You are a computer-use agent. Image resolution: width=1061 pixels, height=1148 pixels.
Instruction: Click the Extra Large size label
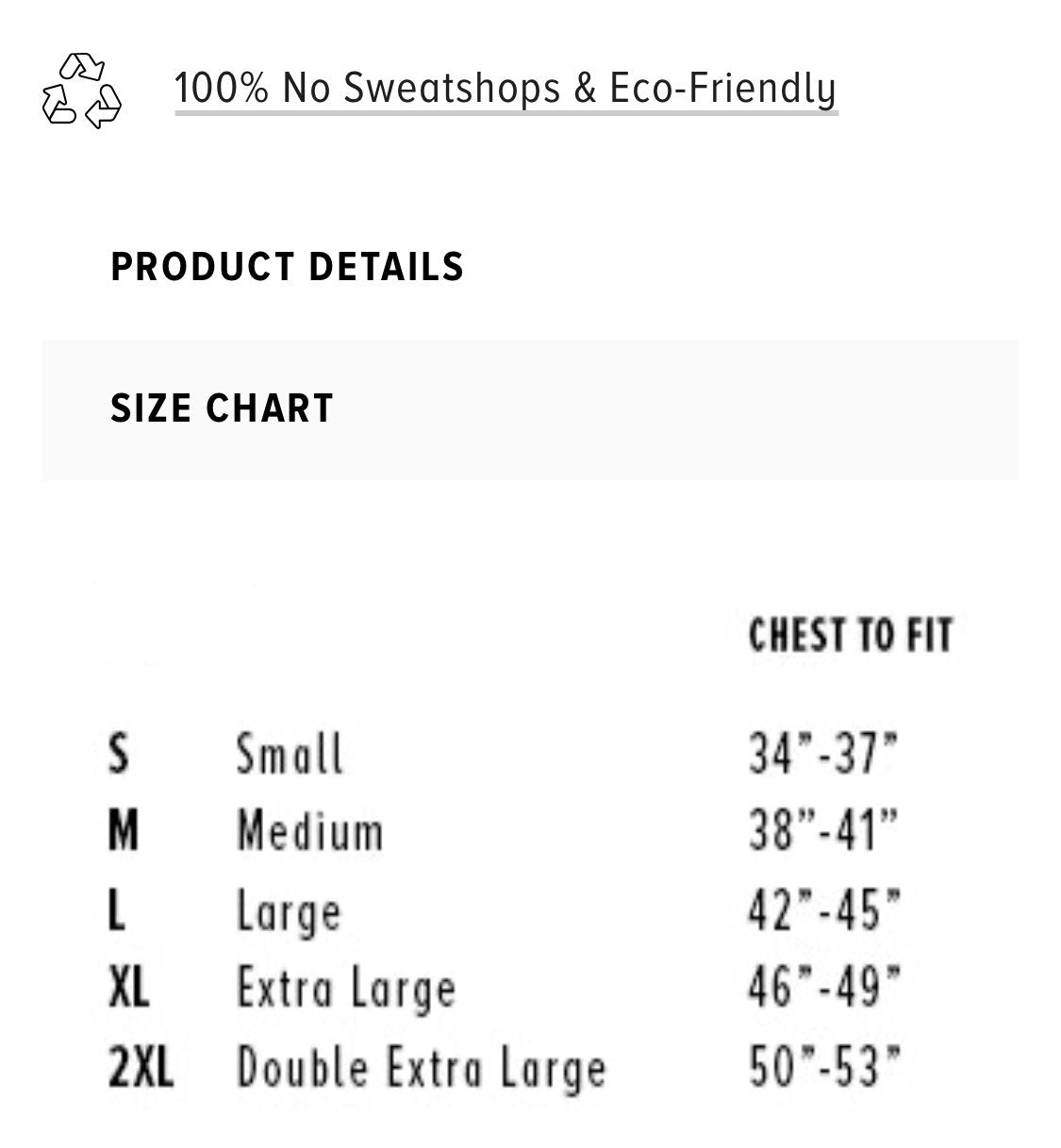coord(346,990)
